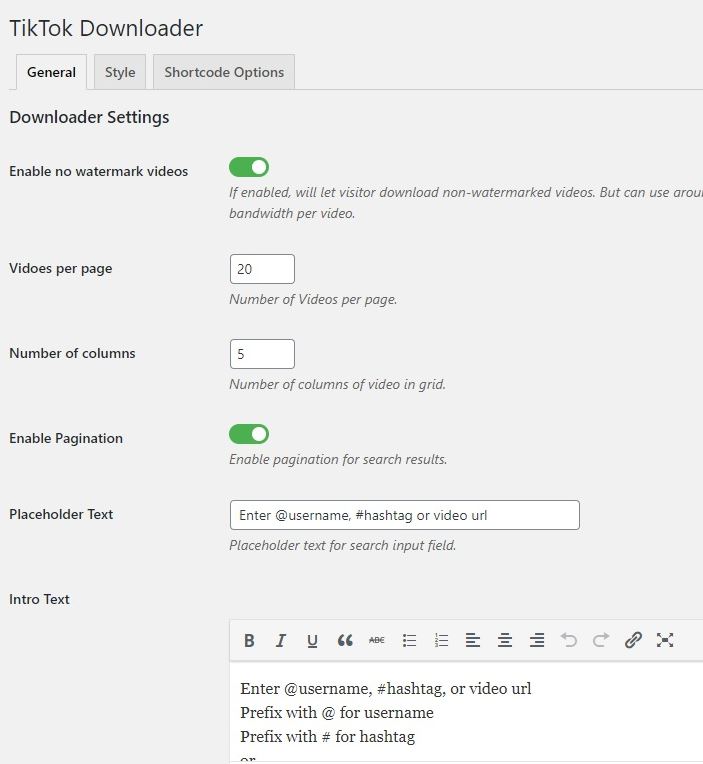703x764 pixels.
Task: Click the 'Downloader Settings' heading
Action: point(89,117)
